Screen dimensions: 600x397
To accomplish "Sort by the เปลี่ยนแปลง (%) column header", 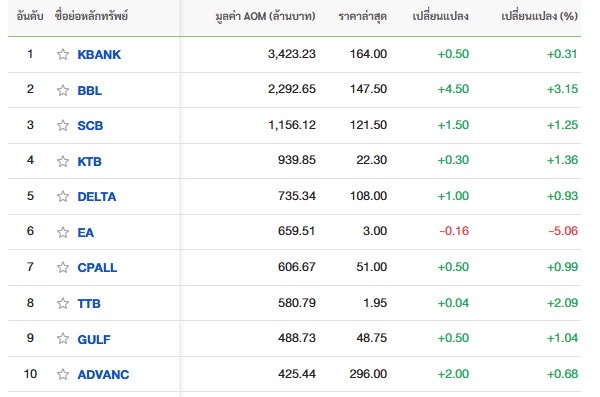I will (x=539, y=16).
